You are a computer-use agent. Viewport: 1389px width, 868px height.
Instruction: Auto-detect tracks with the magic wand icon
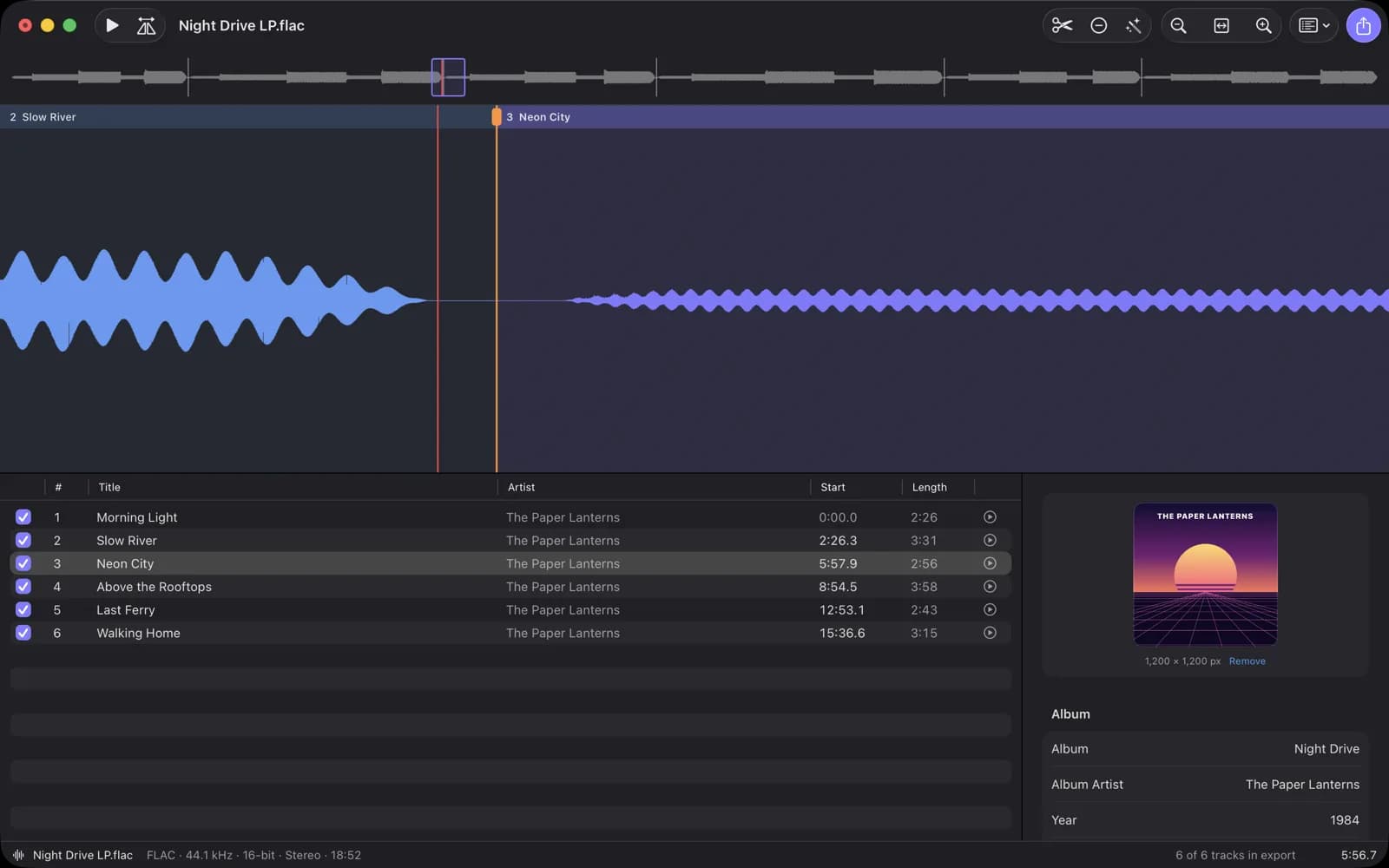[1133, 25]
